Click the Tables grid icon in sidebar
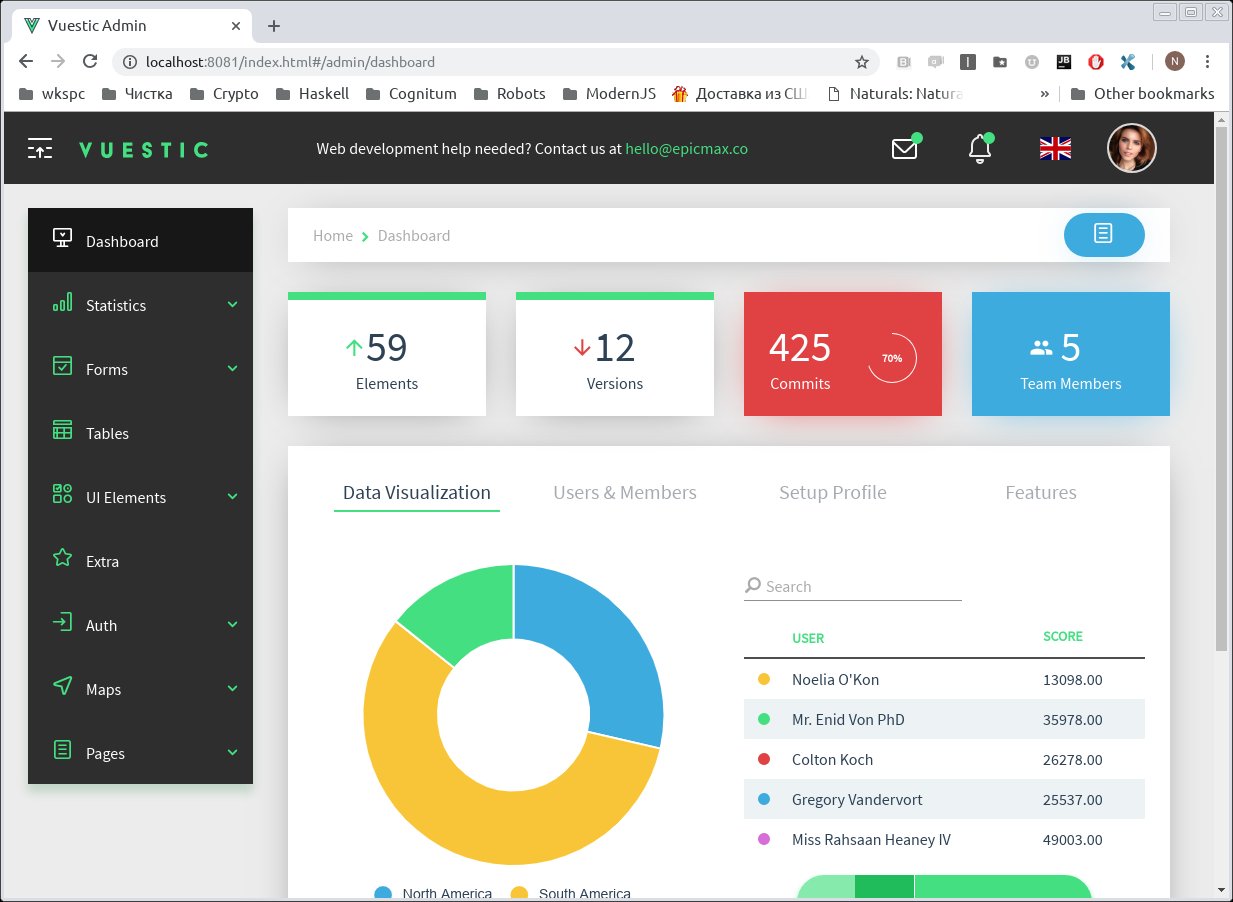 point(62,431)
